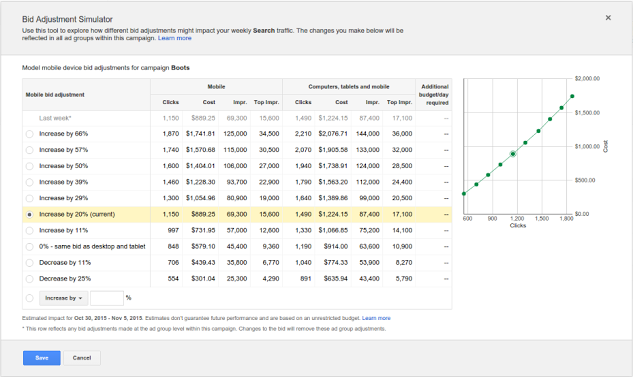The width and height of the screenshot is (633, 378).
Task: Click mobile top impressions 34,500 cell
Action: pos(269,134)
